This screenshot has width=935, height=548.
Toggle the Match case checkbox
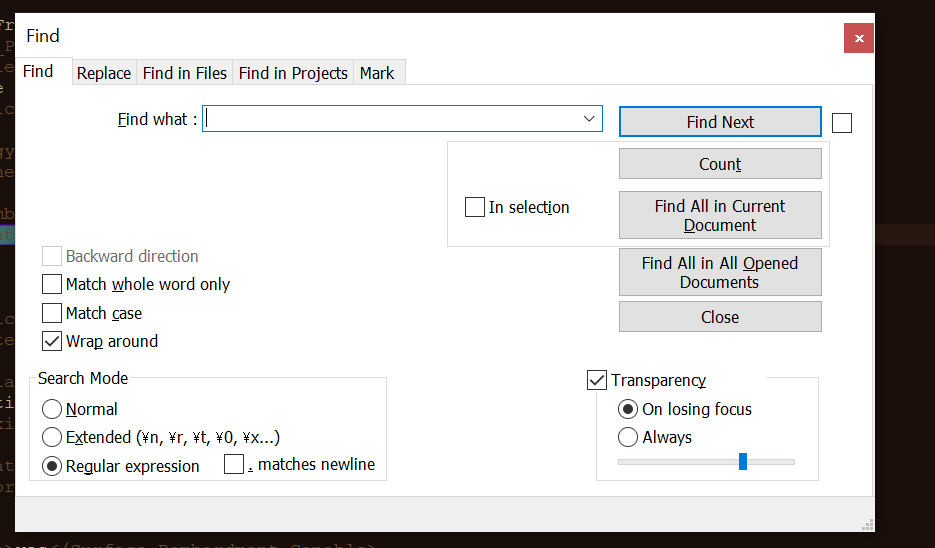point(52,313)
